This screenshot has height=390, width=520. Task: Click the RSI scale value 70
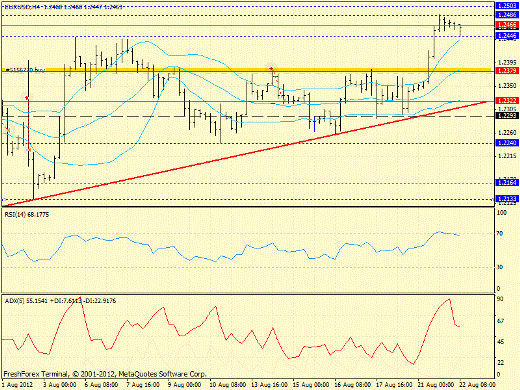pos(500,234)
